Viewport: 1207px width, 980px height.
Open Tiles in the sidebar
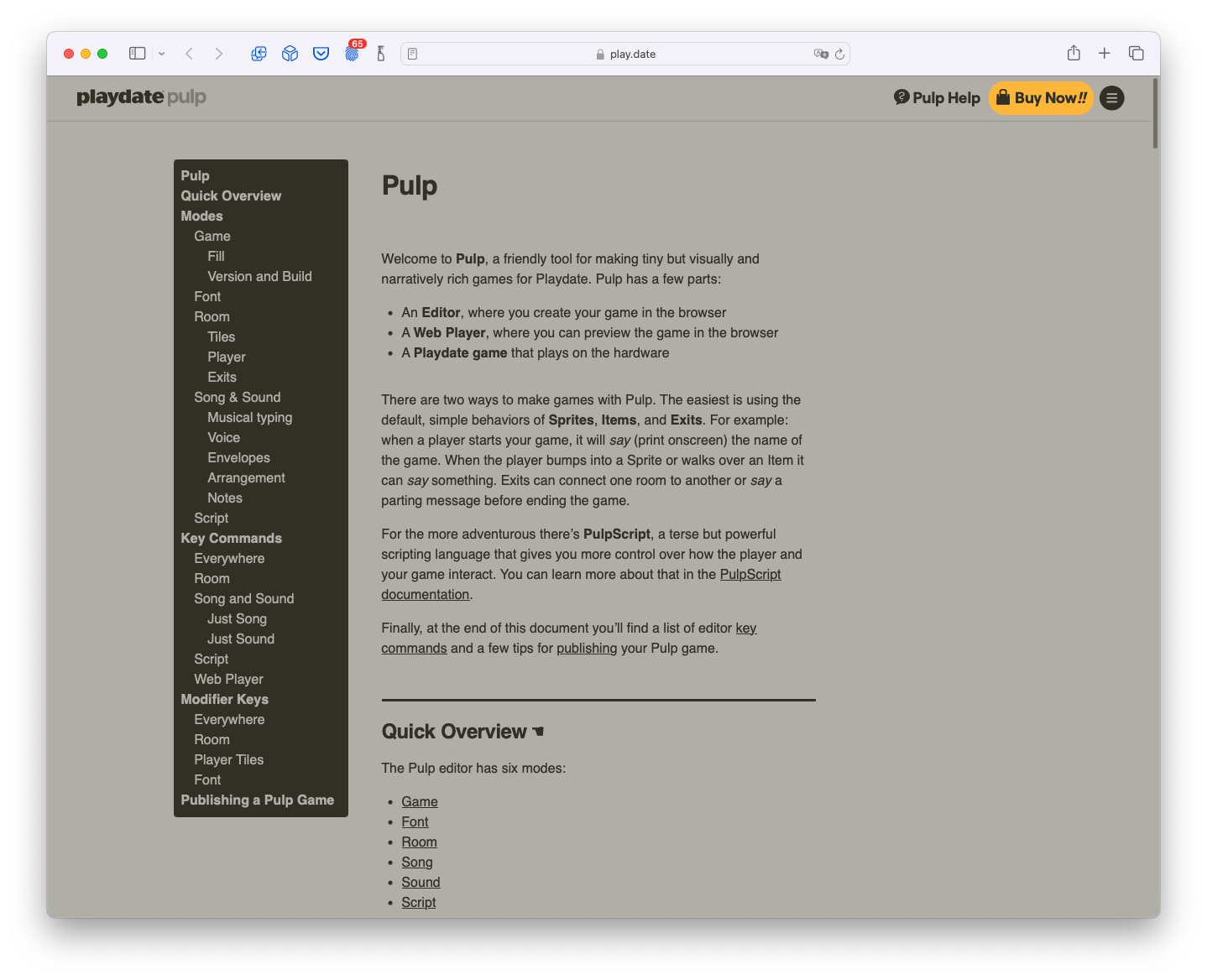click(222, 336)
